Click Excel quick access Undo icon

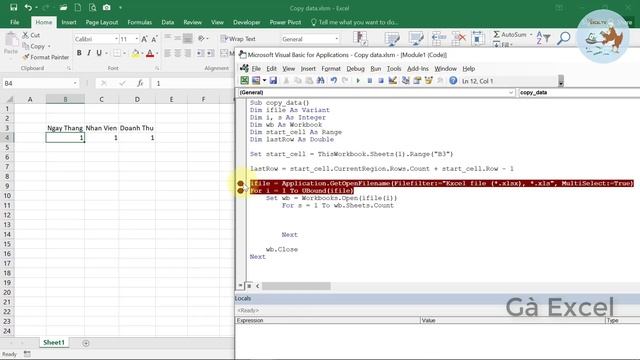point(28,7)
